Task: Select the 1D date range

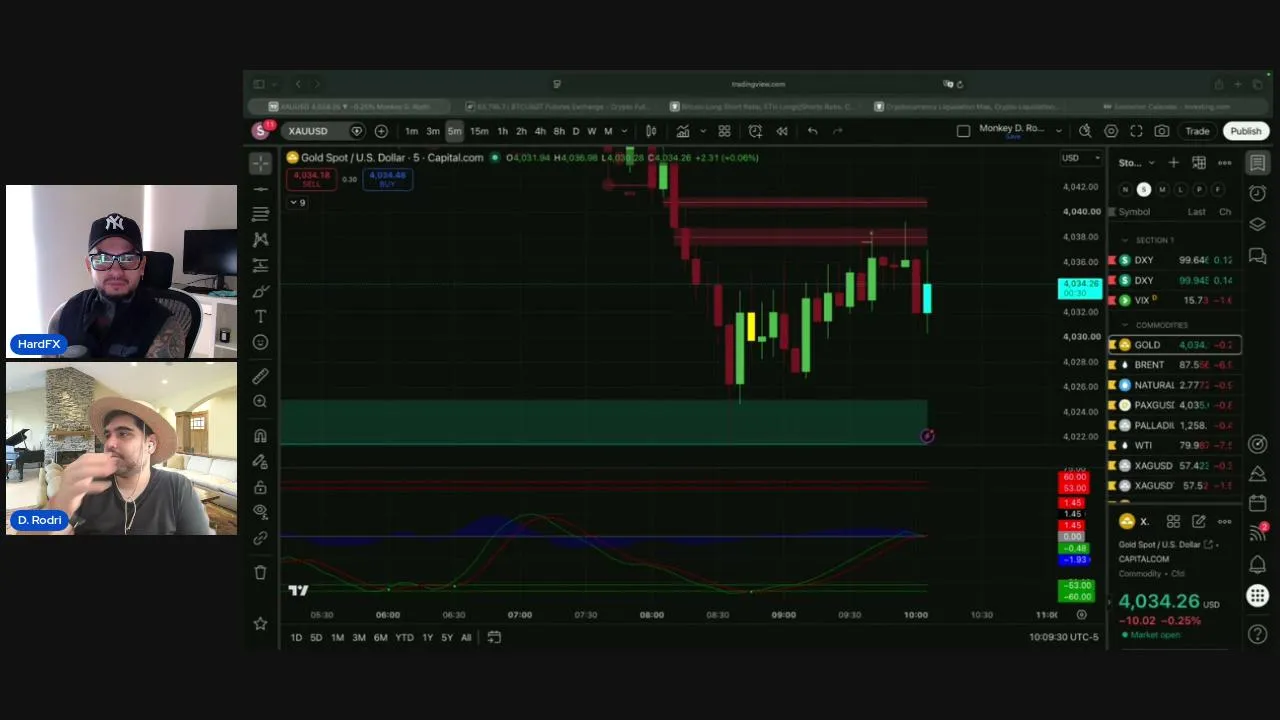Action: [x=296, y=637]
